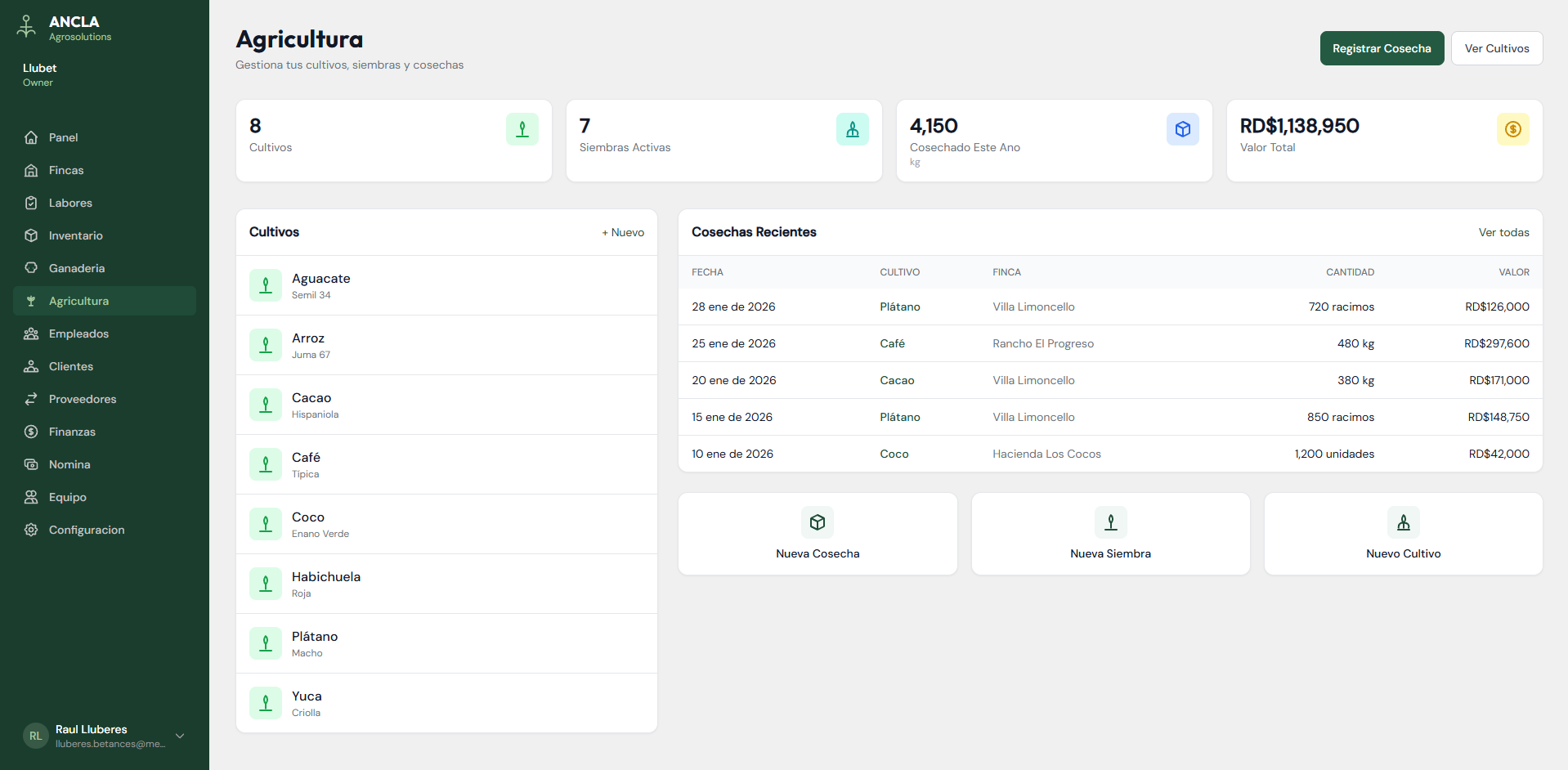1568x770 pixels.
Task: Click the Ver todas link
Action: pos(1503,232)
